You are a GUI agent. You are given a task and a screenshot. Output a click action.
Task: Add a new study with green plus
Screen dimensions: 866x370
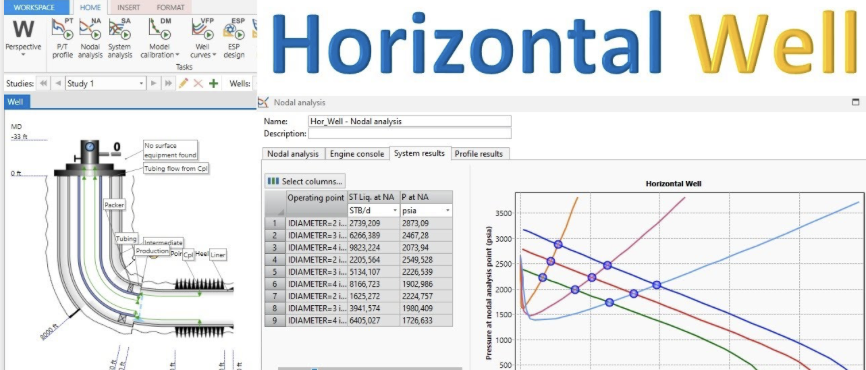pyautogui.click(x=213, y=84)
